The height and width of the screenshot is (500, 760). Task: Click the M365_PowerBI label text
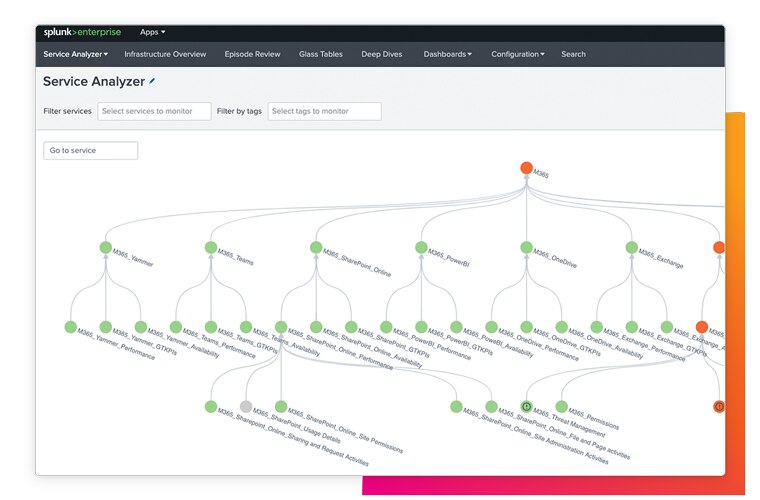tap(449, 258)
